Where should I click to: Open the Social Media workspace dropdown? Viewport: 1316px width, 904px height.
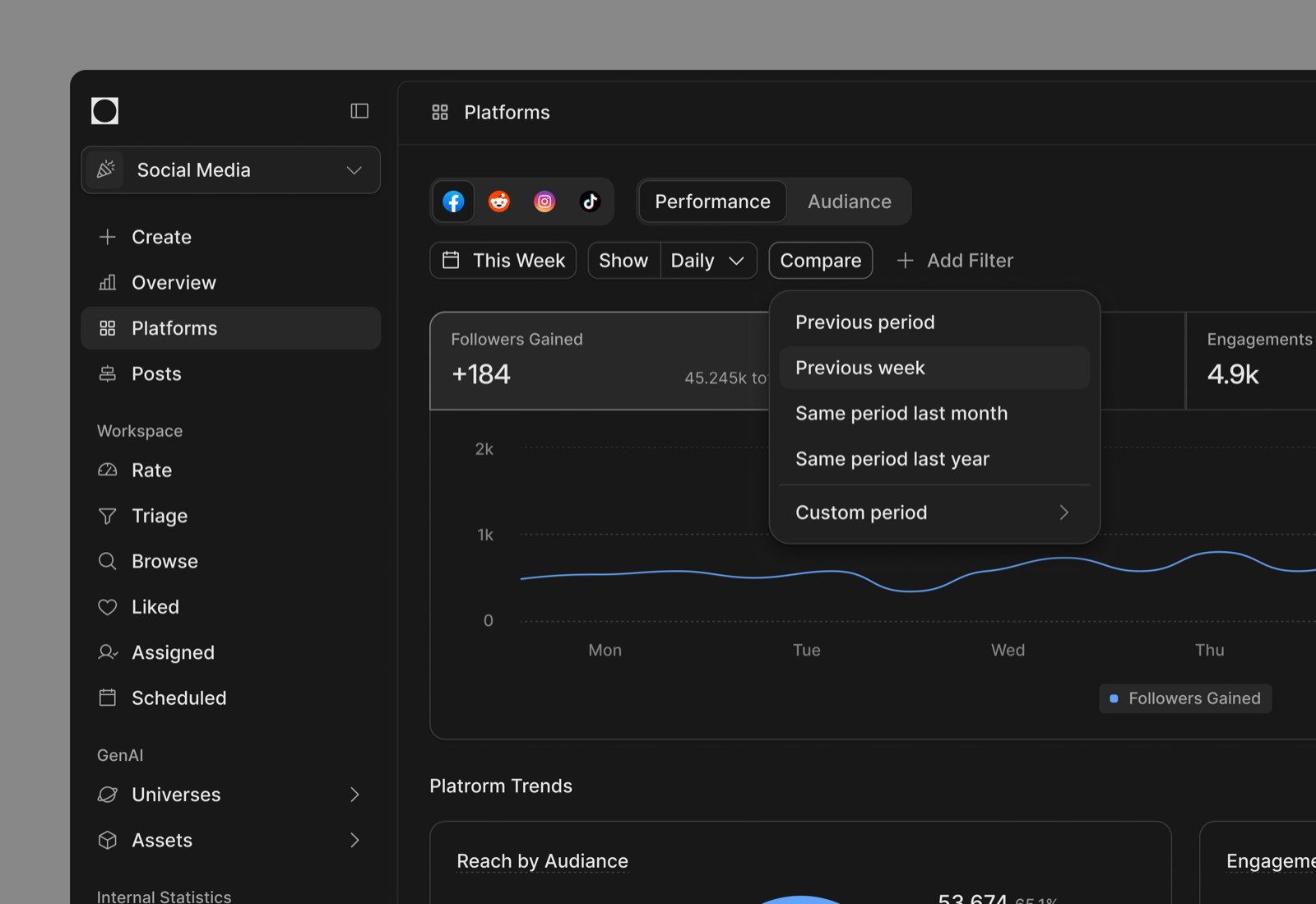click(231, 170)
